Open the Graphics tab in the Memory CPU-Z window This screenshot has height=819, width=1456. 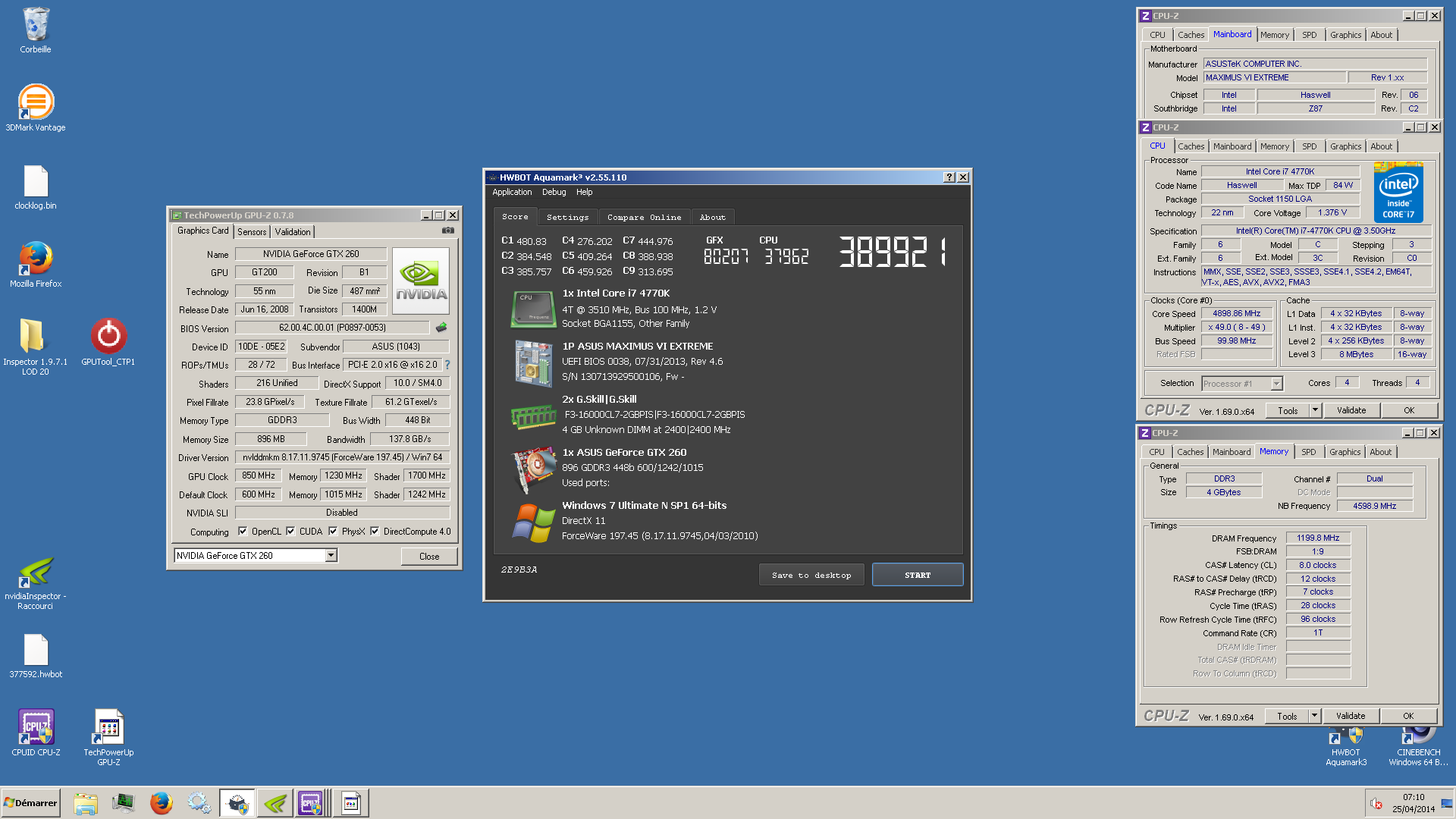tap(1345, 452)
